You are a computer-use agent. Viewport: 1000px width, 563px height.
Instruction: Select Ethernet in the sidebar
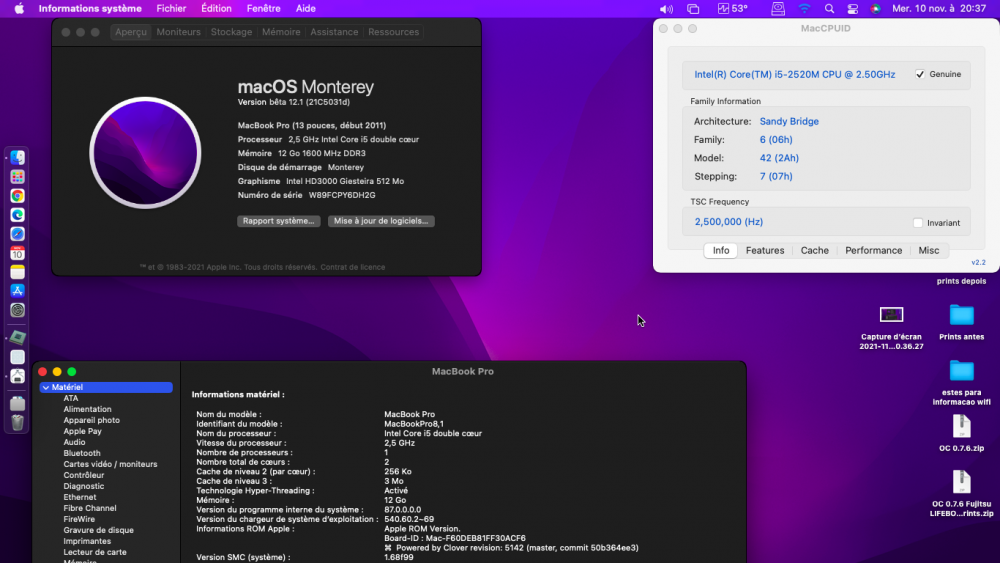tap(80, 497)
